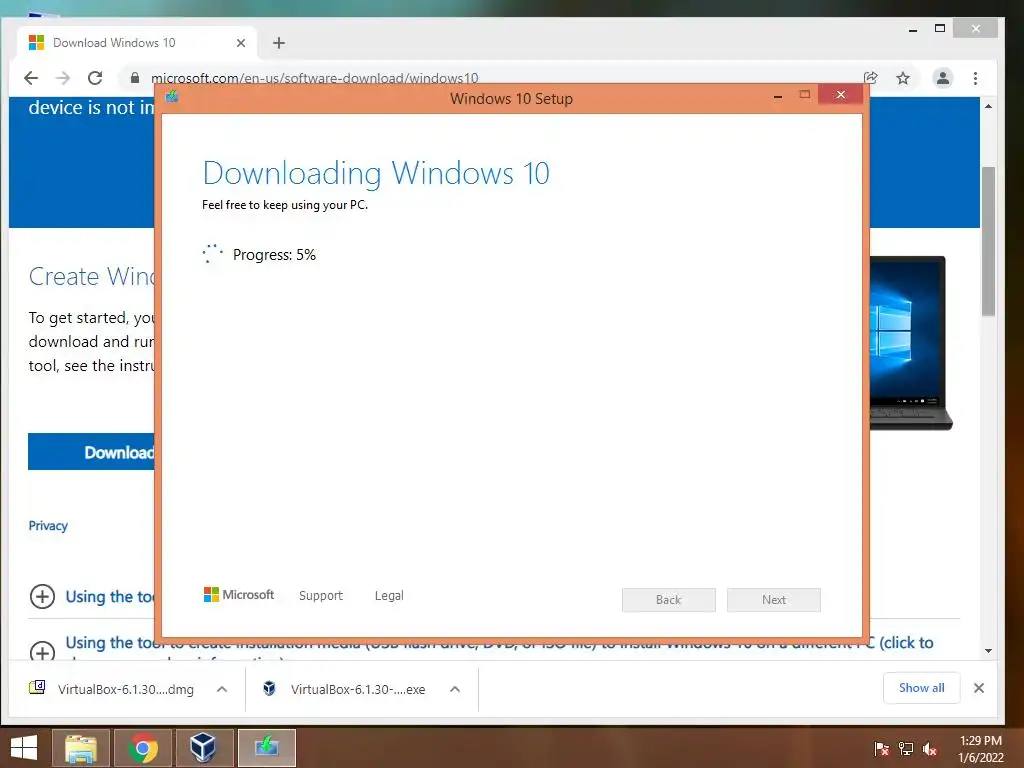Click the vertical scrollbar thumb
The width and height of the screenshot is (1024, 768).
tap(988, 242)
